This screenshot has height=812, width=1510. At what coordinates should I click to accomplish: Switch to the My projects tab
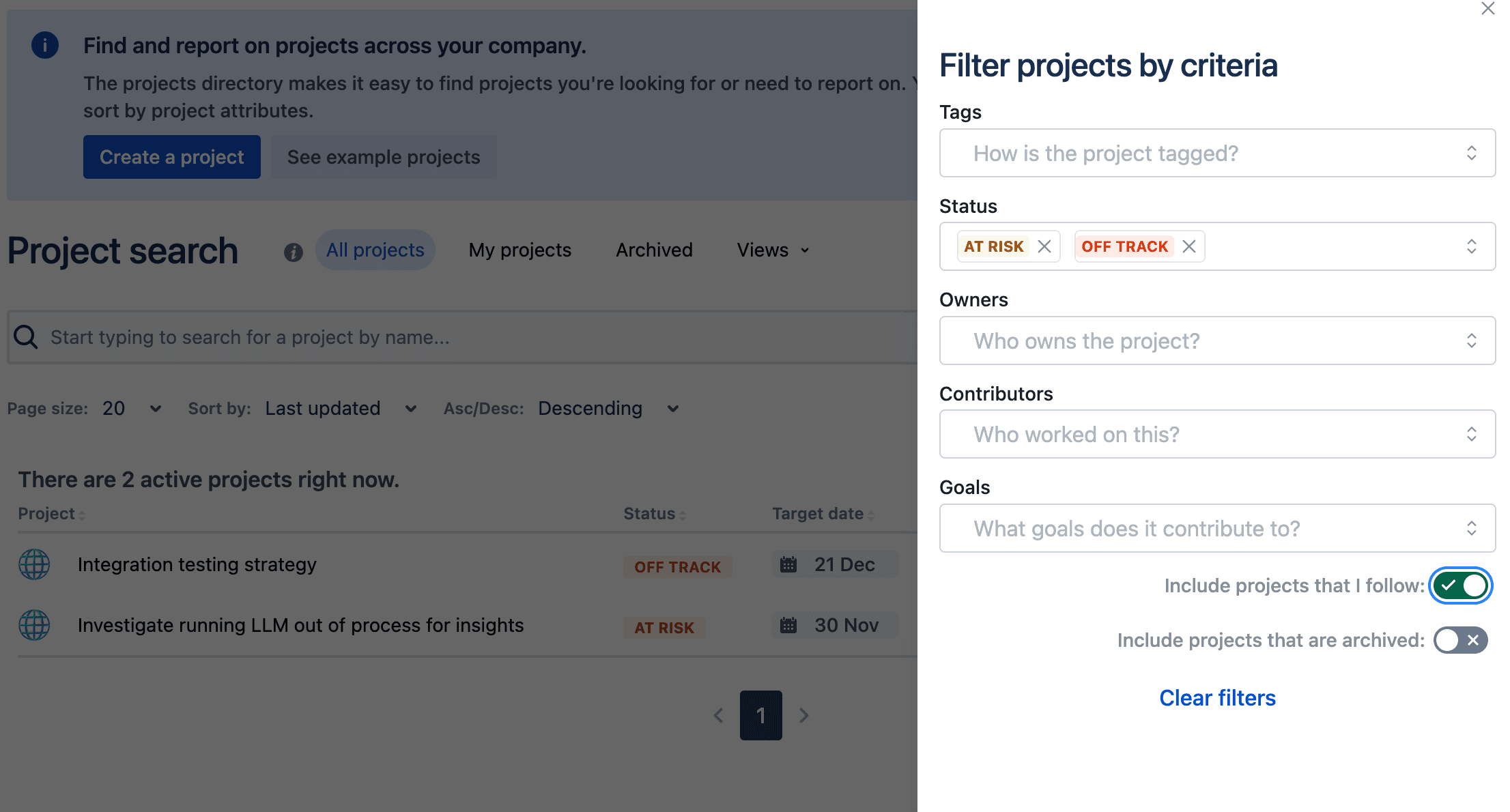point(519,250)
